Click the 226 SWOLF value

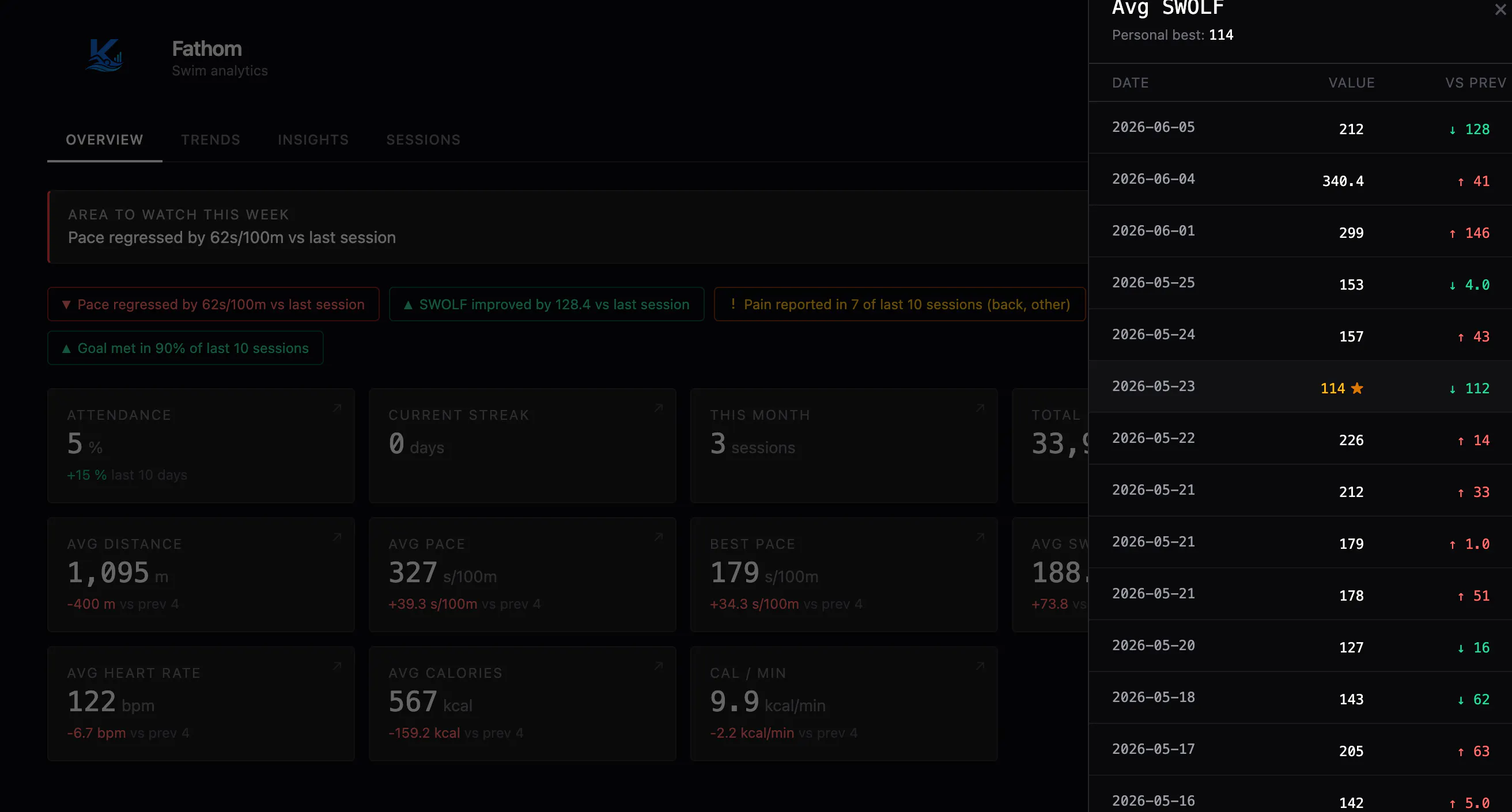[1351, 440]
